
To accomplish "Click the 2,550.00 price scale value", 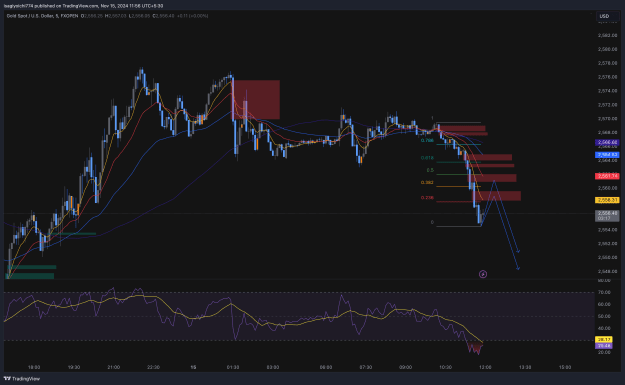I will point(607,257).
